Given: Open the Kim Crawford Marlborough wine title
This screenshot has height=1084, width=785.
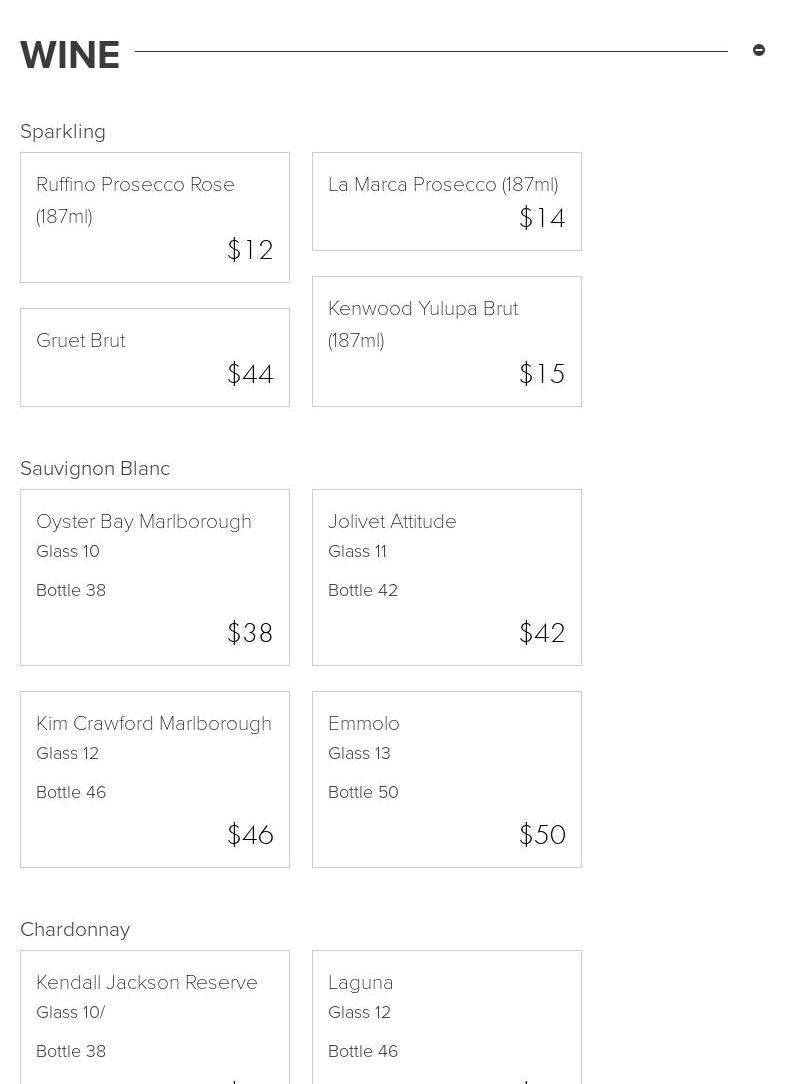Looking at the screenshot, I should (154, 724).
